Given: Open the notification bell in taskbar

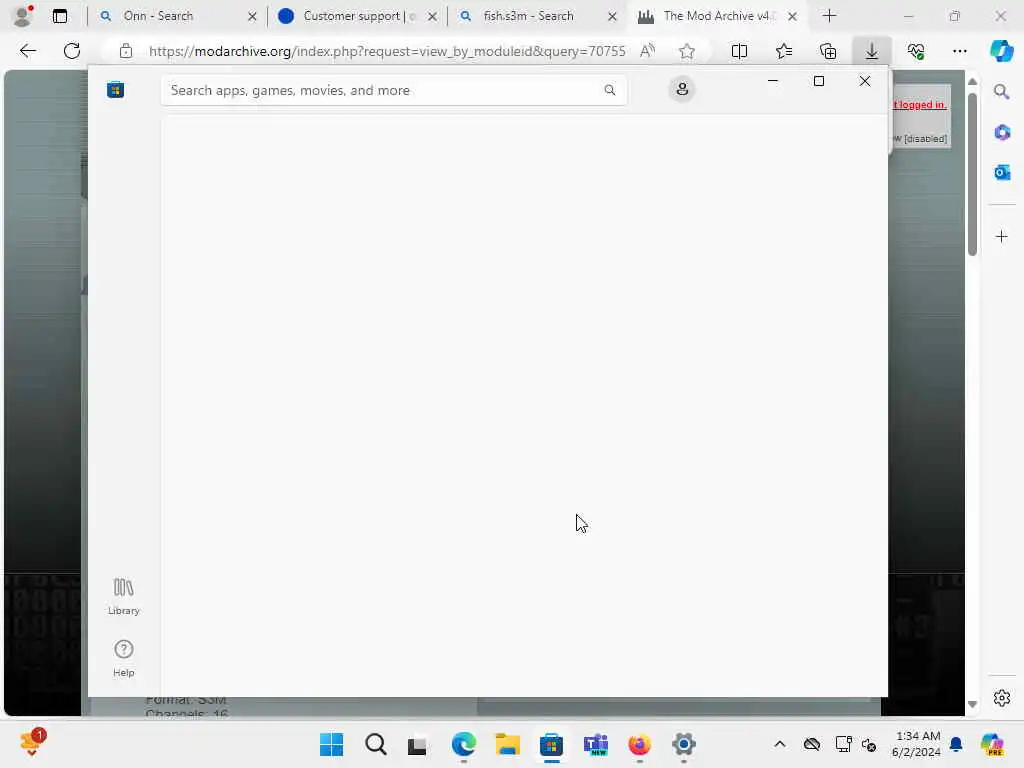Looking at the screenshot, I should 956,744.
